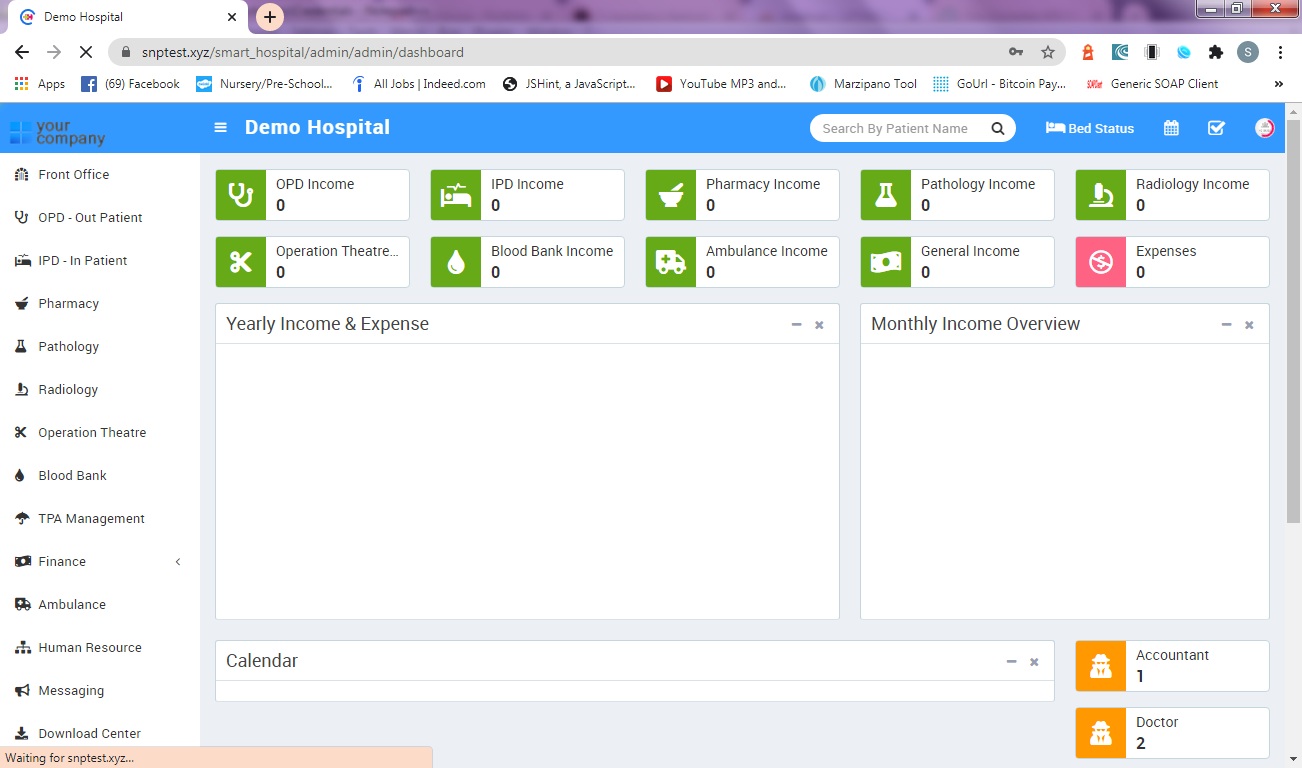This screenshot has width=1302, height=768.
Task: Collapse the Yearly Income & Expense panel
Action: tap(796, 325)
